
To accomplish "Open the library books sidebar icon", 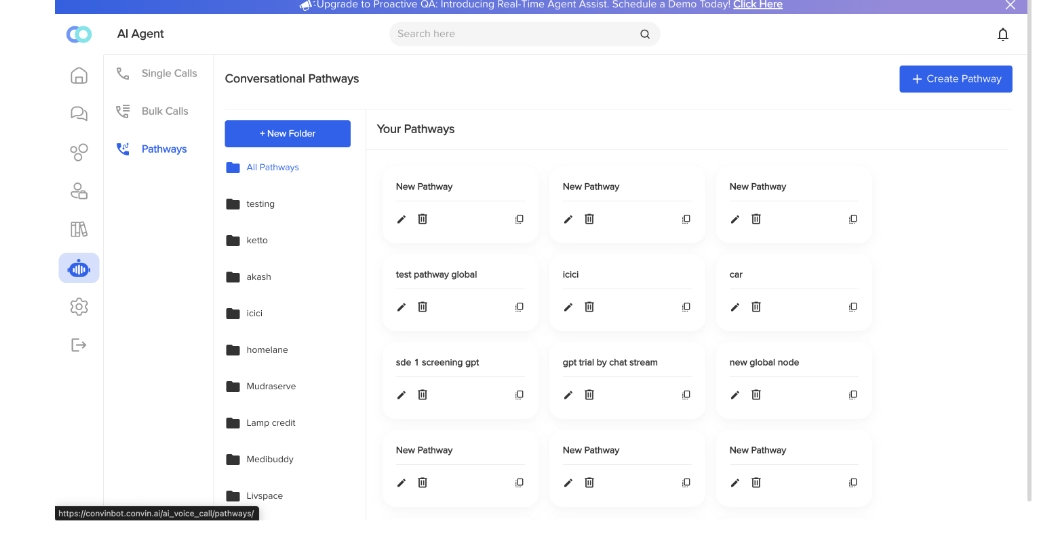I will [x=79, y=230].
